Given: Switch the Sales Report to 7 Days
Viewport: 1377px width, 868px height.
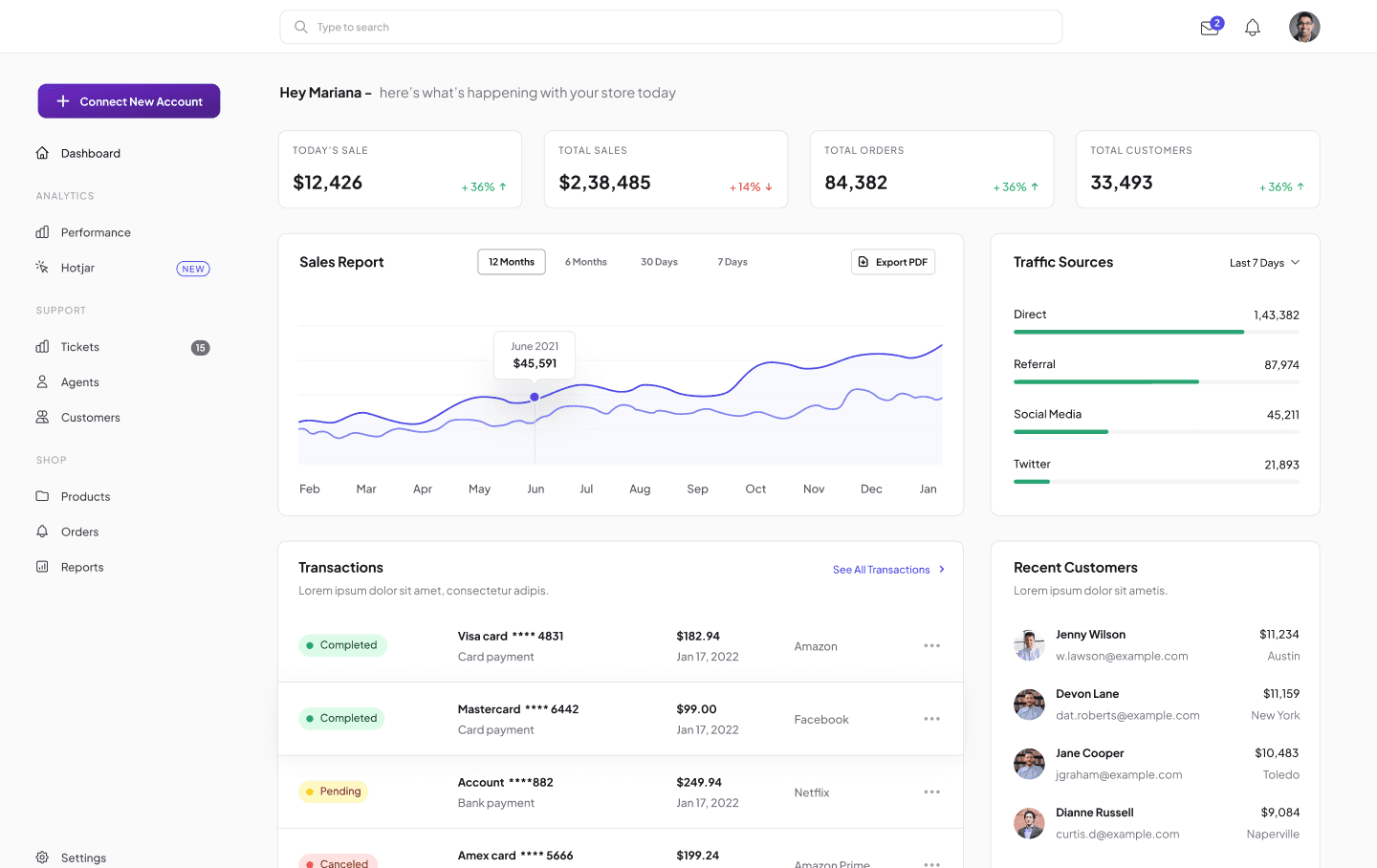Looking at the screenshot, I should pyautogui.click(x=732, y=261).
